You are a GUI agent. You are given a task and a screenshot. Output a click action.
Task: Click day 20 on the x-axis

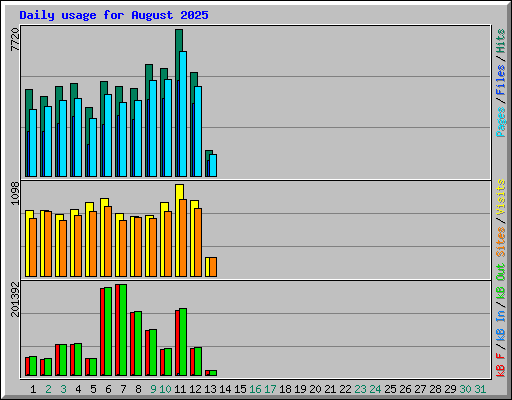(x=315, y=389)
